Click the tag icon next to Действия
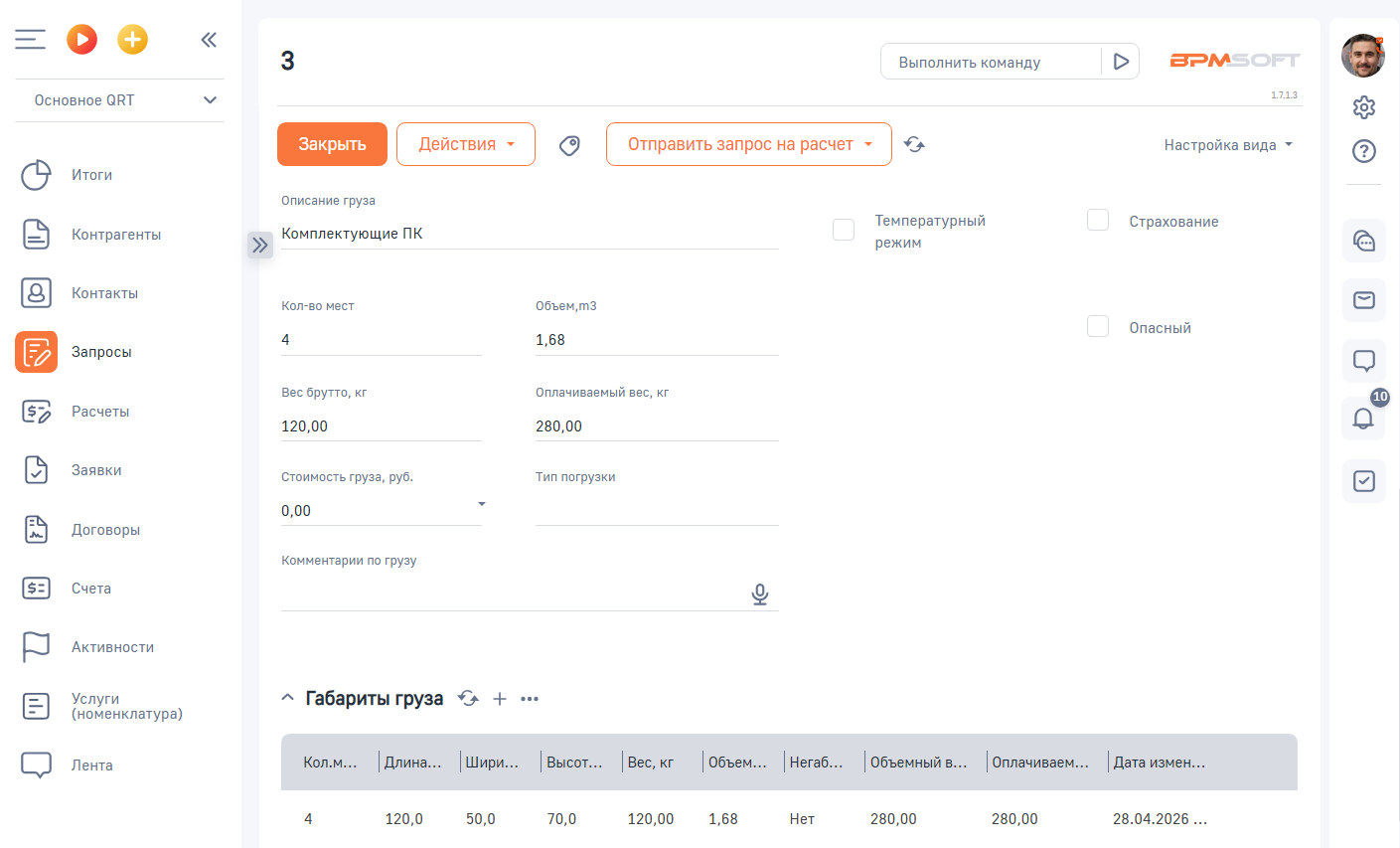 pyautogui.click(x=569, y=145)
